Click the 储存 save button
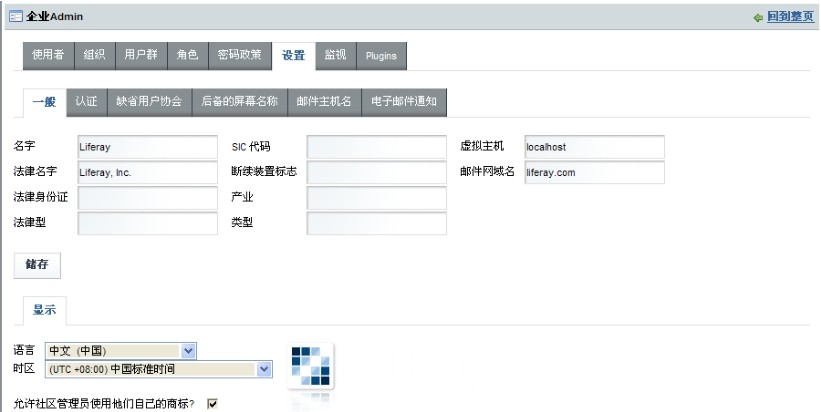 [37, 265]
